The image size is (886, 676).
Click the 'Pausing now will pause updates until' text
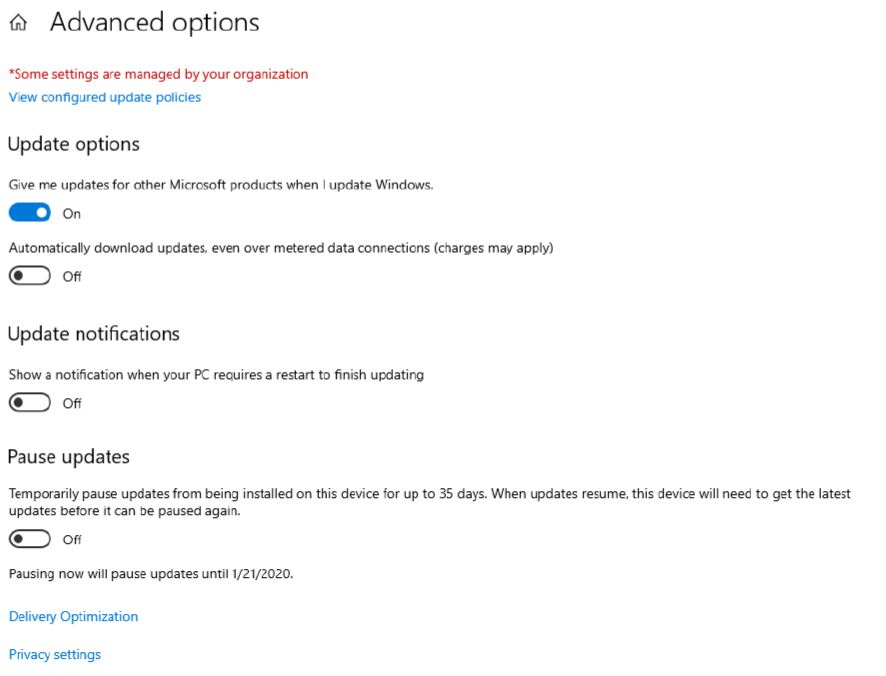(150, 574)
